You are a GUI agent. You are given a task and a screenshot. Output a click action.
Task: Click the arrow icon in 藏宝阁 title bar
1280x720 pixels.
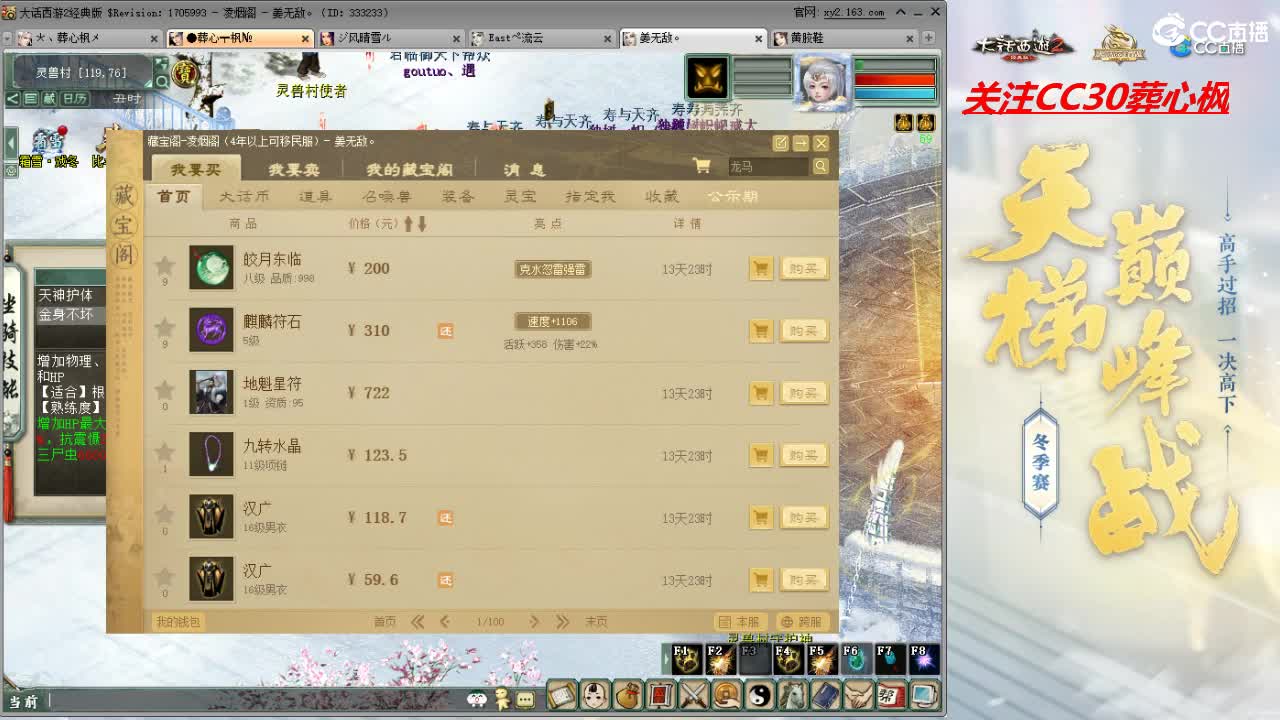[800, 143]
